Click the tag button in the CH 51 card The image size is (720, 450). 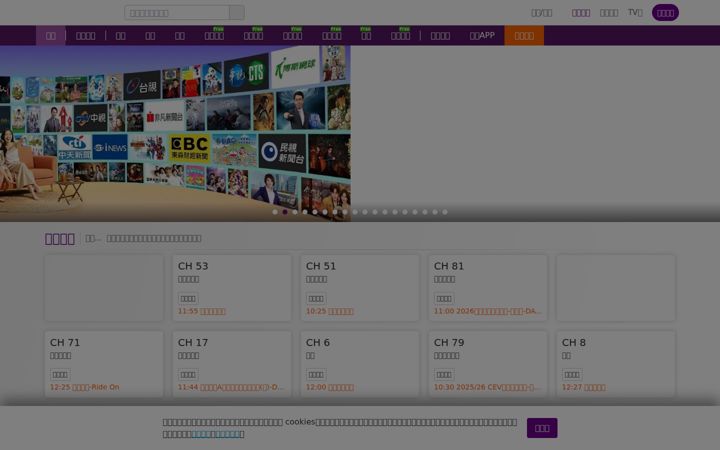click(316, 298)
